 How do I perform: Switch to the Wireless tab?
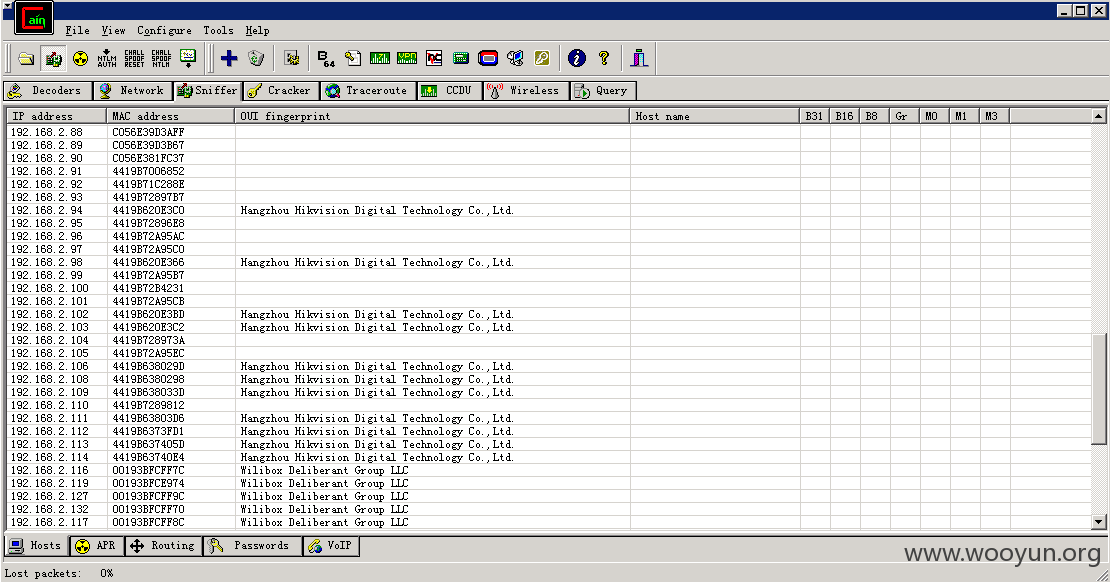coord(526,91)
